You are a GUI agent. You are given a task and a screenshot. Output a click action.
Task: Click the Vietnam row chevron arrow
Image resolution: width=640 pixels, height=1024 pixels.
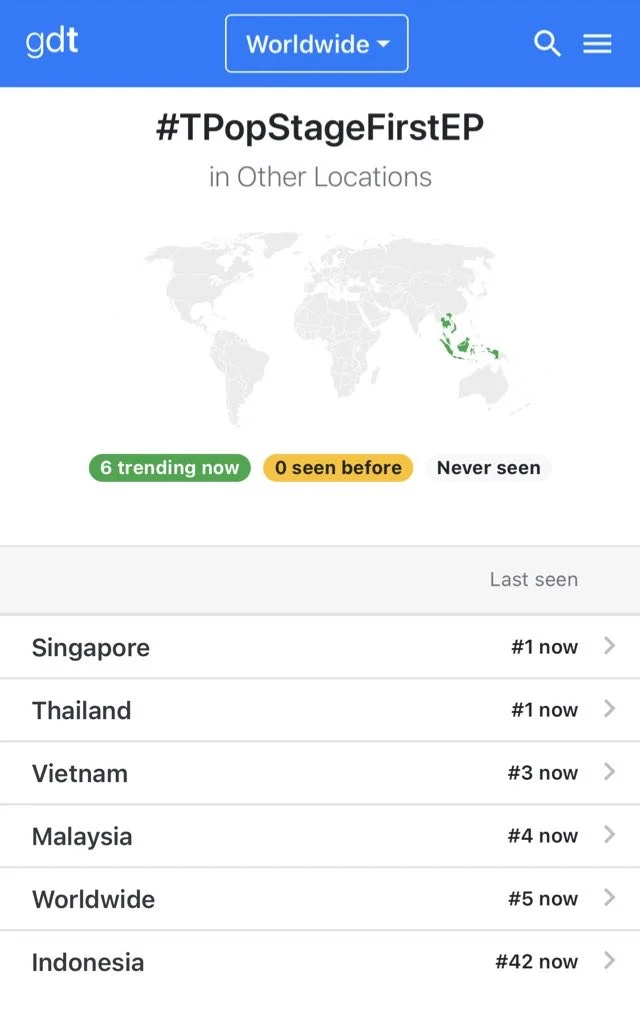[x=609, y=773]
